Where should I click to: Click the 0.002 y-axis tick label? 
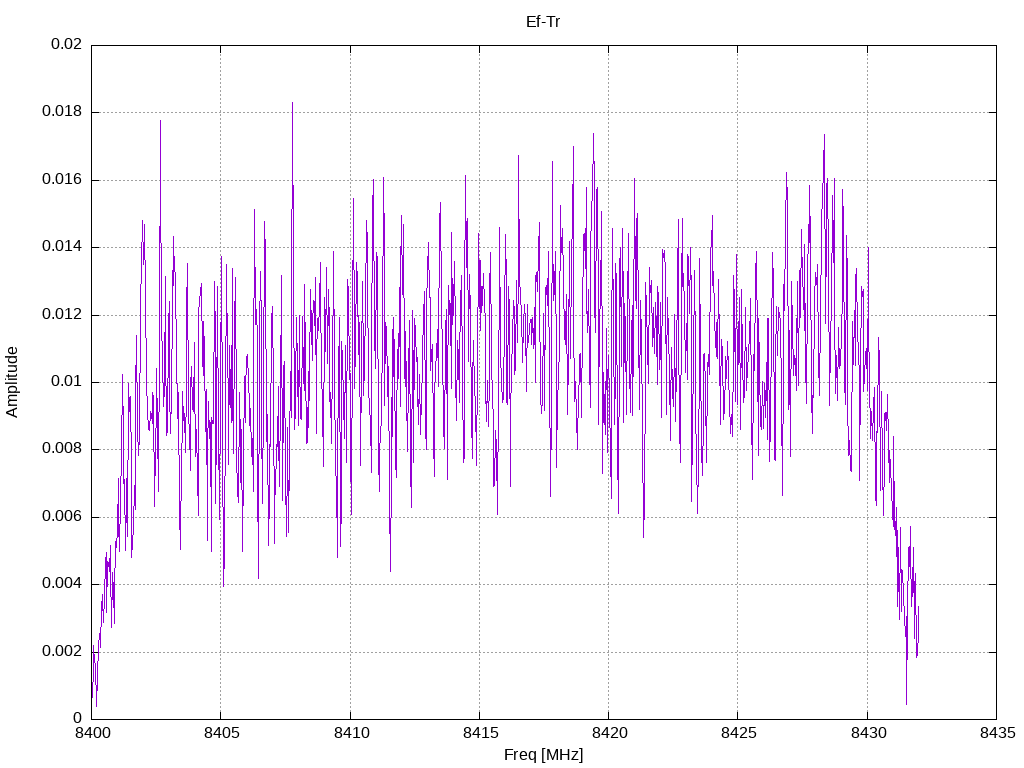tap(62, 651)
